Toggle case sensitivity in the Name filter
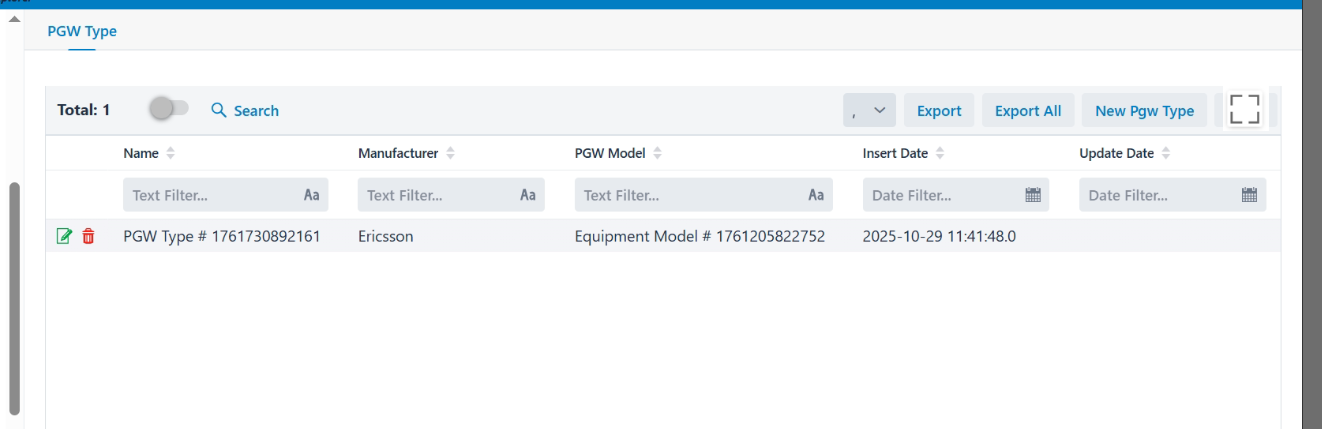 (x=311, y=195)
